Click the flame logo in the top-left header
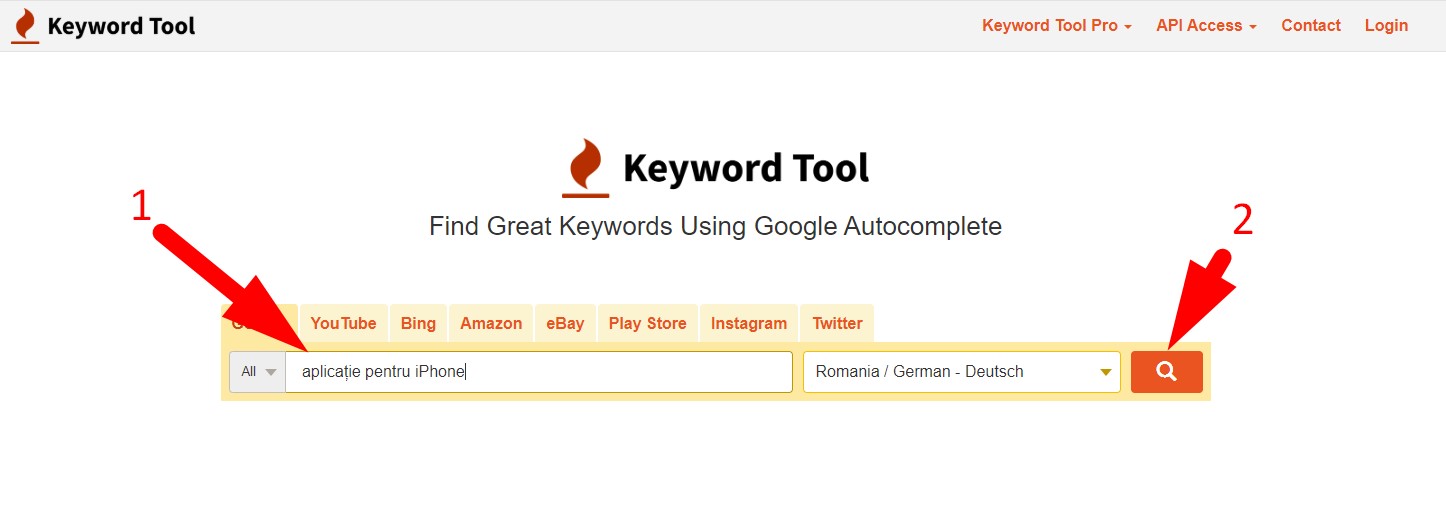This screenshot has height=514, width=1446. (25, 26)
